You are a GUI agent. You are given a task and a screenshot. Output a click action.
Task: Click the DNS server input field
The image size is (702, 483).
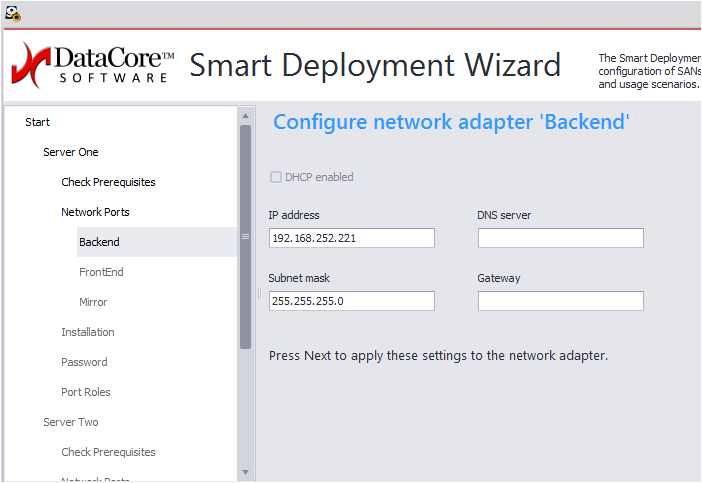pyautogui.click(x=561, y=238)
